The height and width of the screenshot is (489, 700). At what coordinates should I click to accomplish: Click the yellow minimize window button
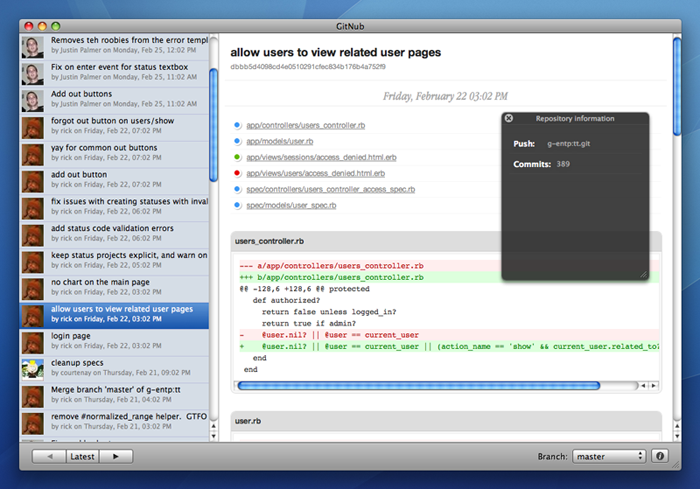click(x=42, y=26)
